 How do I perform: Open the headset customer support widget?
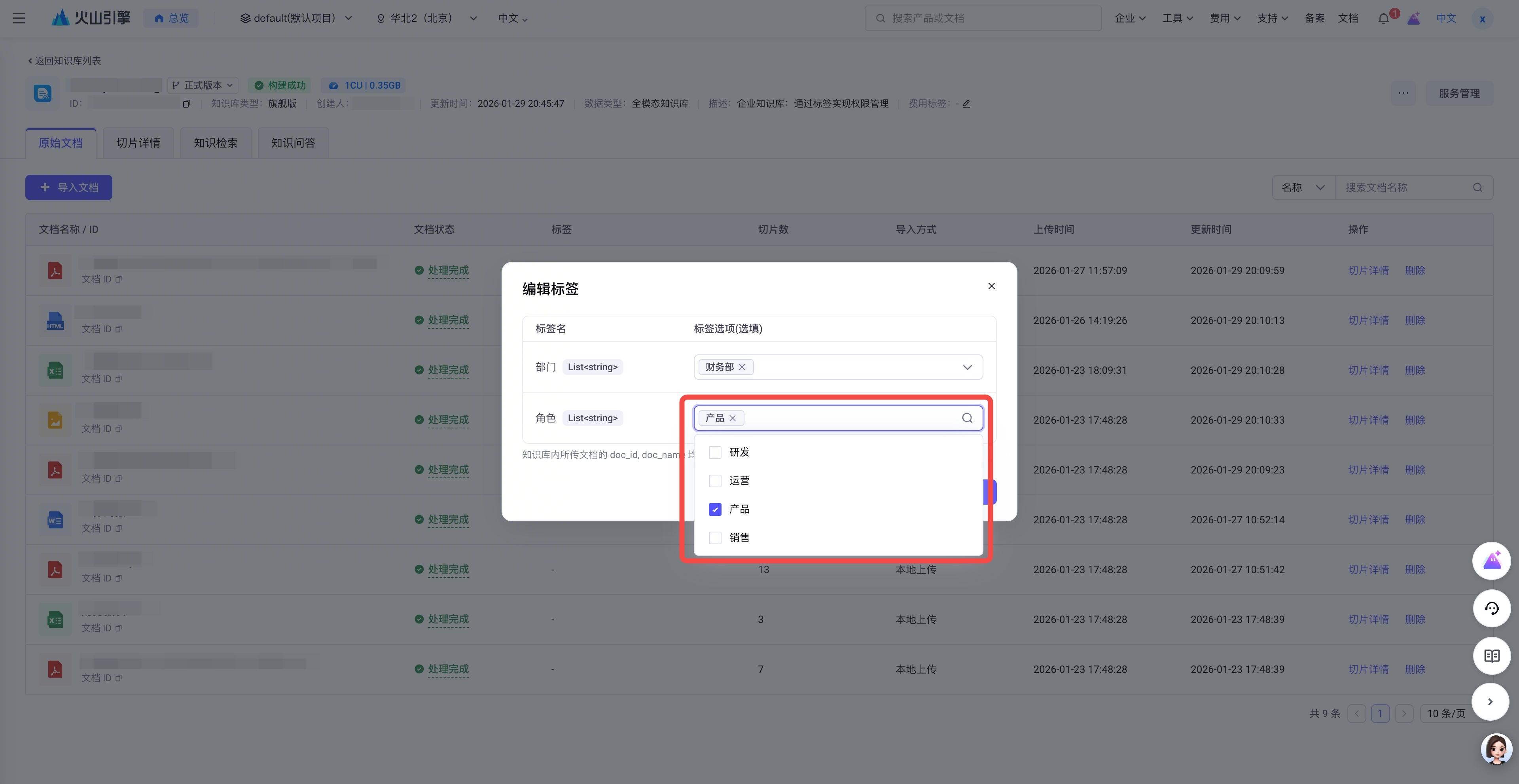pos(1491,608)
